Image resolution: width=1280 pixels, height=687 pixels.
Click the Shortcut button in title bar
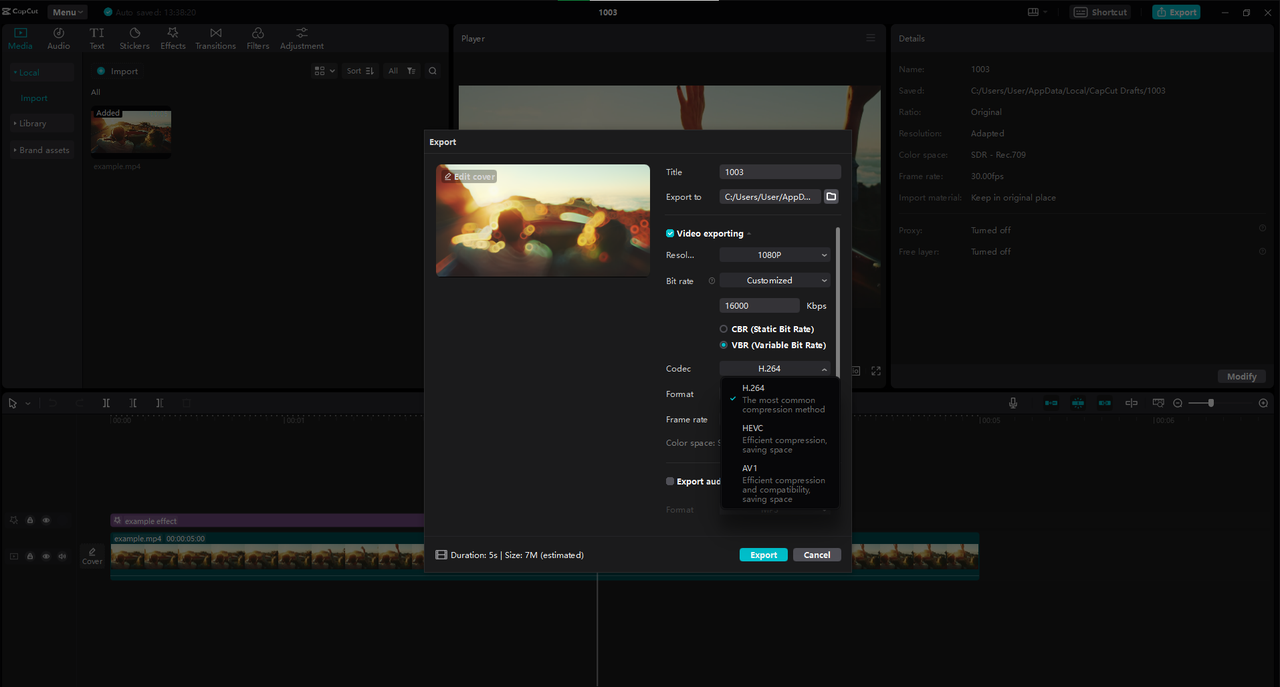pos(1101,12)
